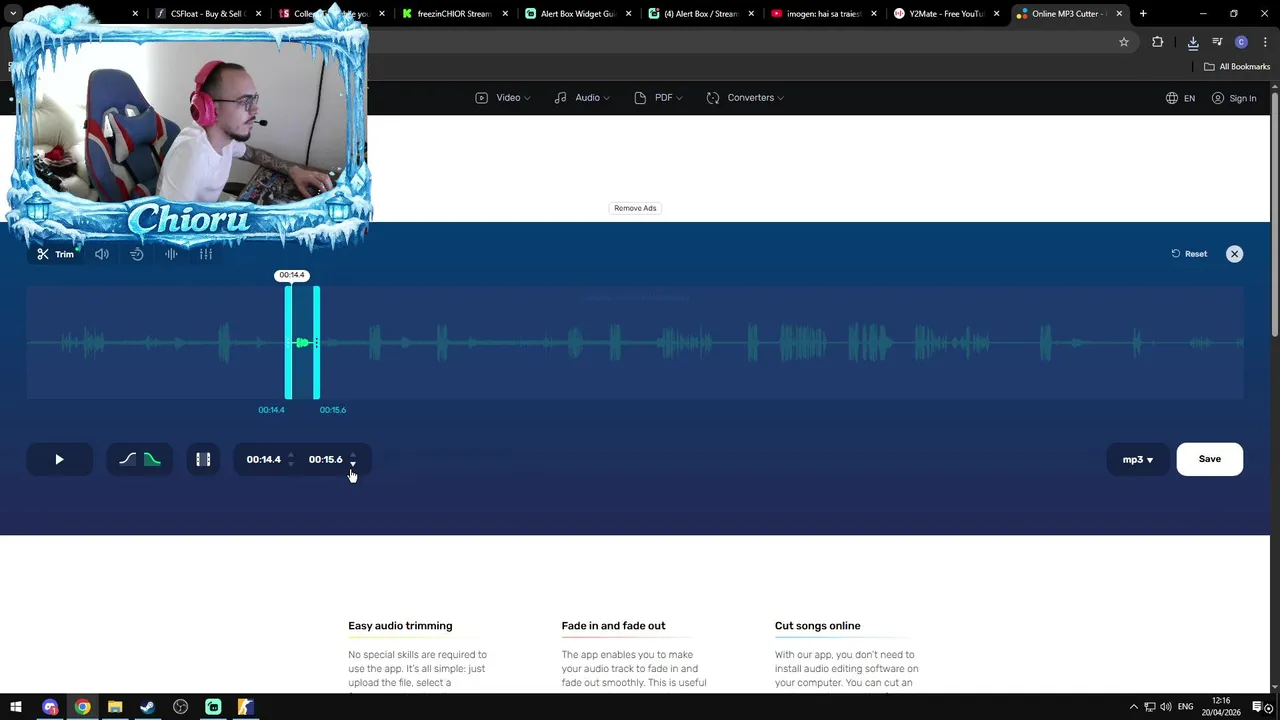Decrease the end time with down arrow
1280x720 pixels.
[x=353, y=464]
